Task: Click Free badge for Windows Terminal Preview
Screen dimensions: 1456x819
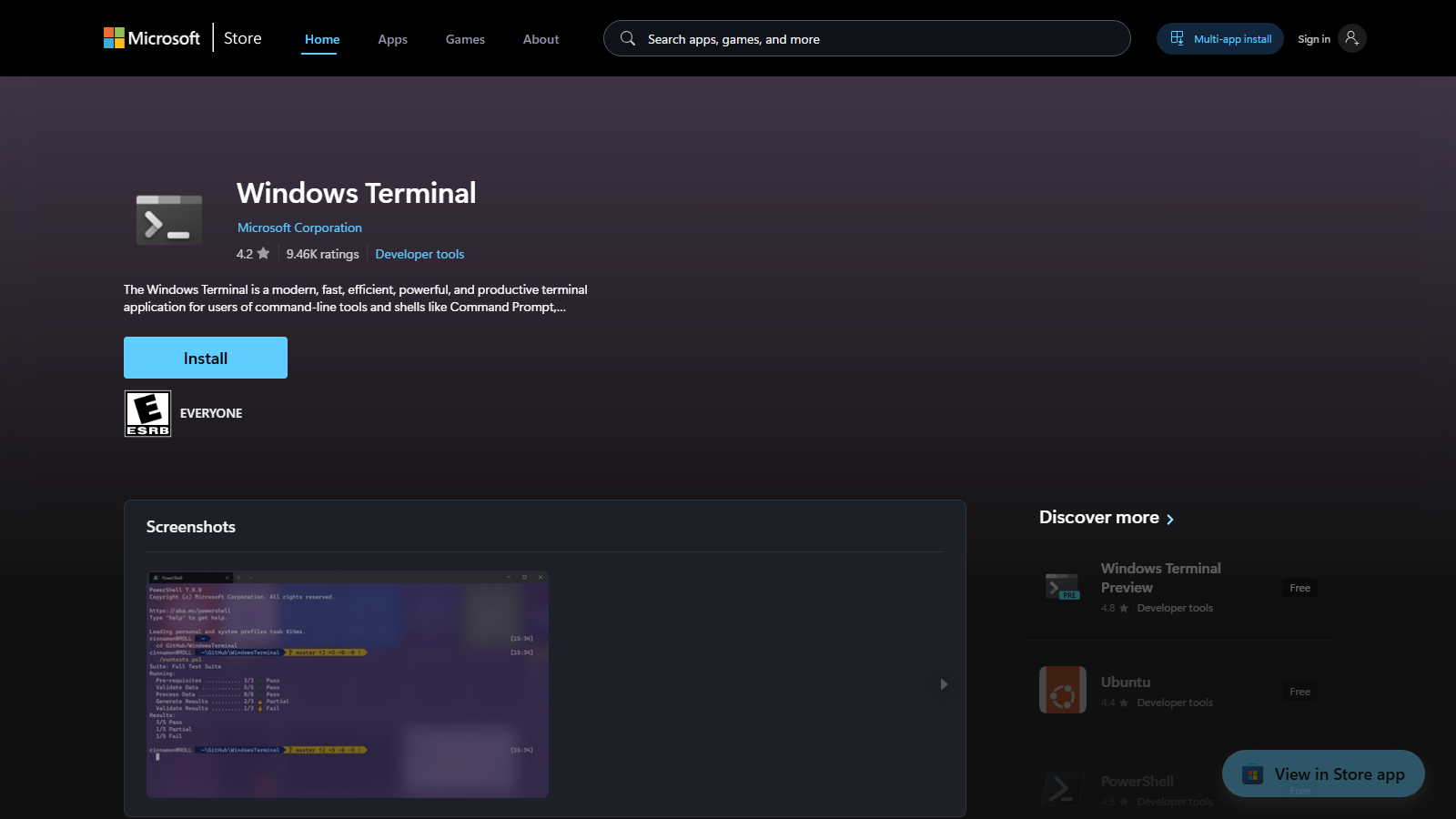Action: tap(1299, 588)
